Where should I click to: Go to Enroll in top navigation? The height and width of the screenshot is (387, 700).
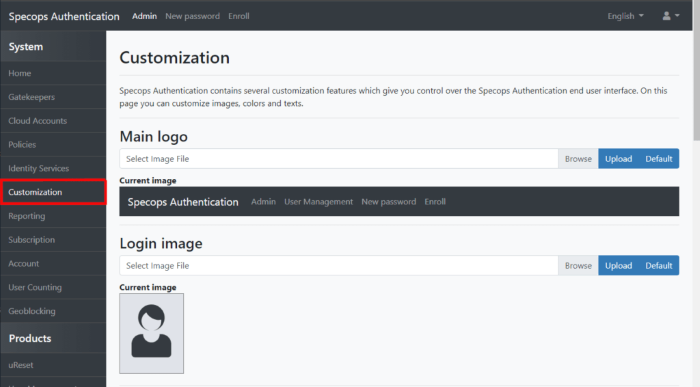[239, 16]
